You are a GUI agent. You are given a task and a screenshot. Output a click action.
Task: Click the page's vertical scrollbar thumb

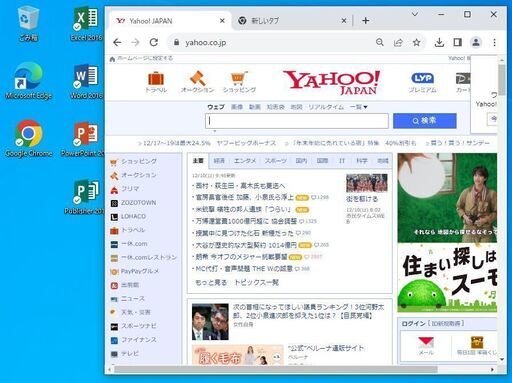pos(502,80)
